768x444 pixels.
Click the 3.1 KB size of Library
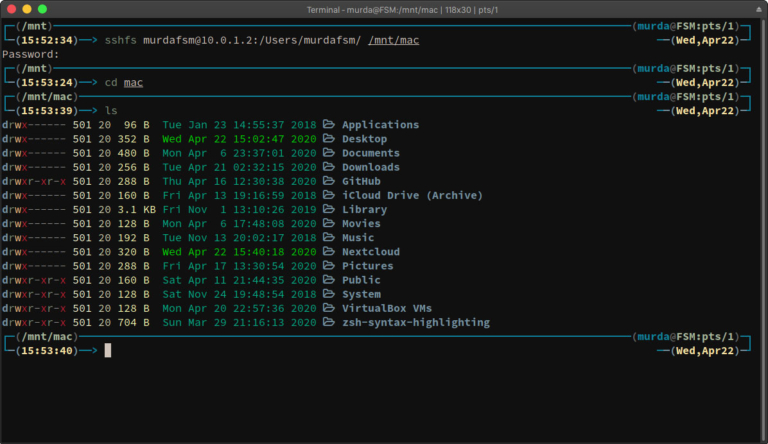point(137,209)
